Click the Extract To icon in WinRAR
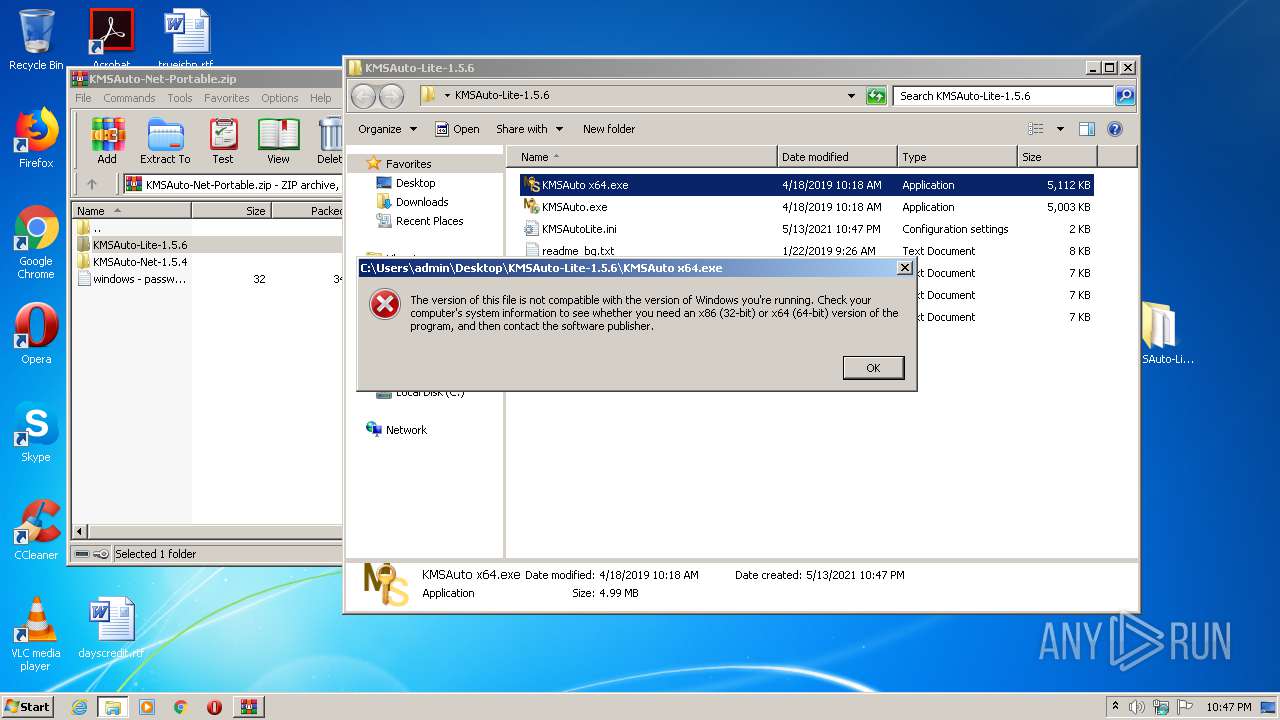This screenshot has width=1280, height=720. tap(165, 141)
